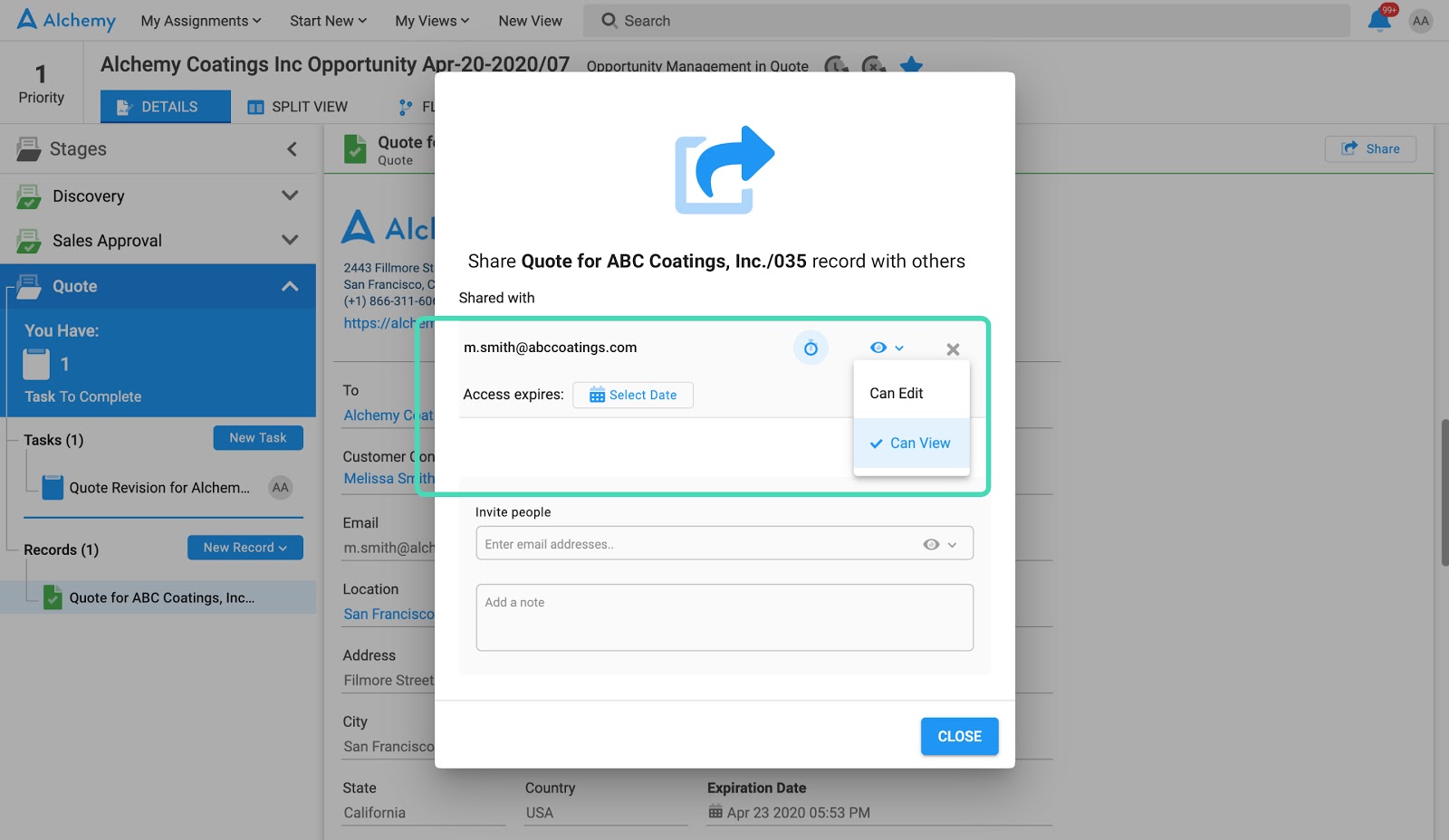
Task: Open My Views menu
Action: pos(432,21)
